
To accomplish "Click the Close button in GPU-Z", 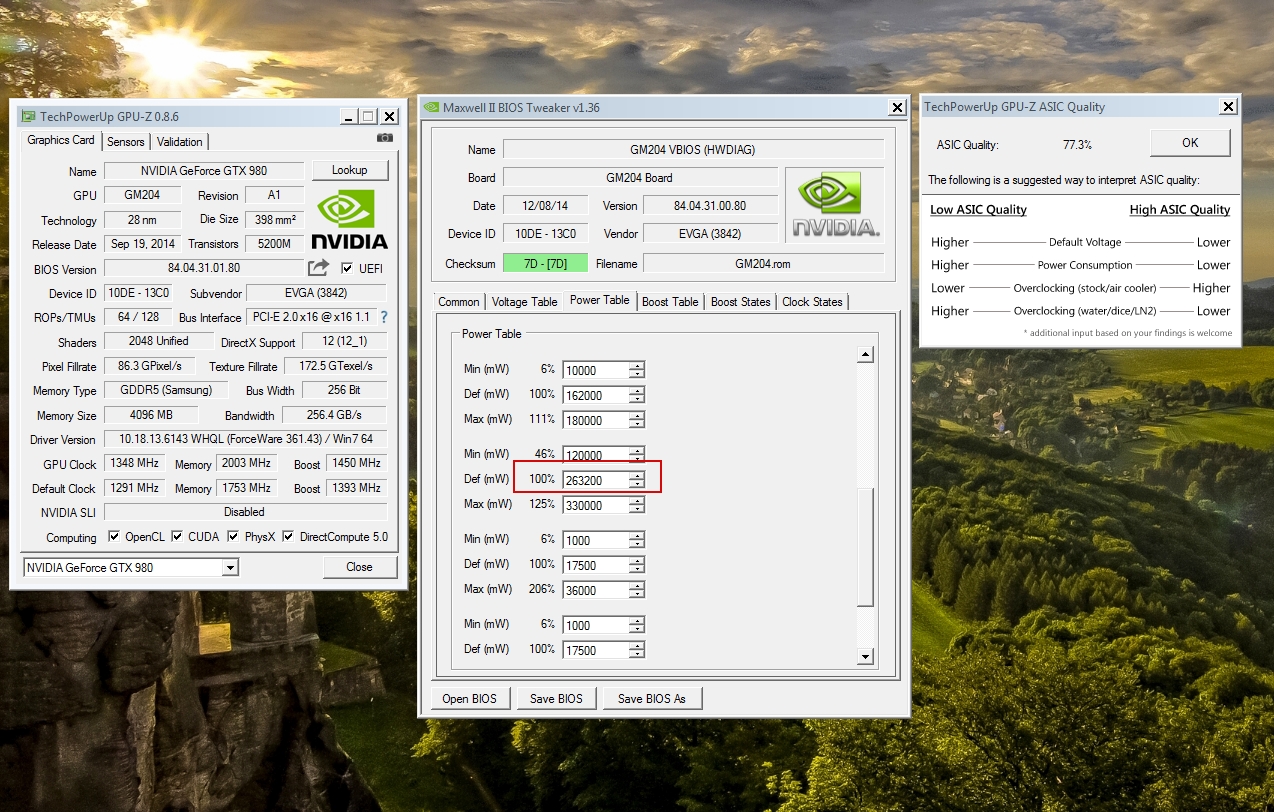I will [x=359, y=567].
